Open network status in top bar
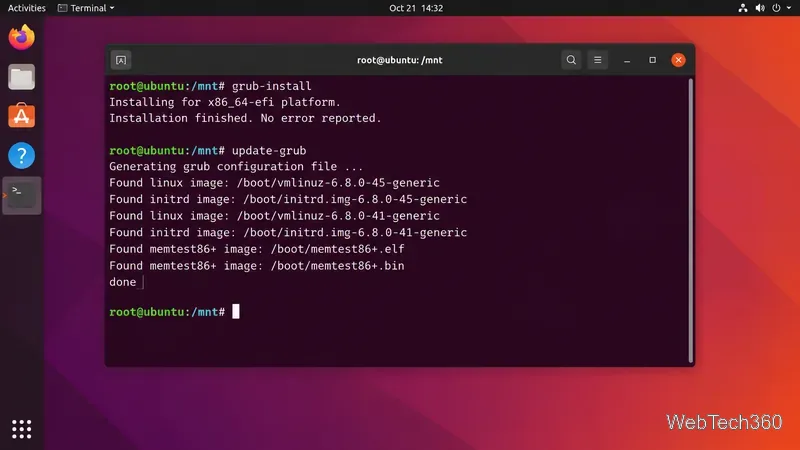 tap(743, 8)
